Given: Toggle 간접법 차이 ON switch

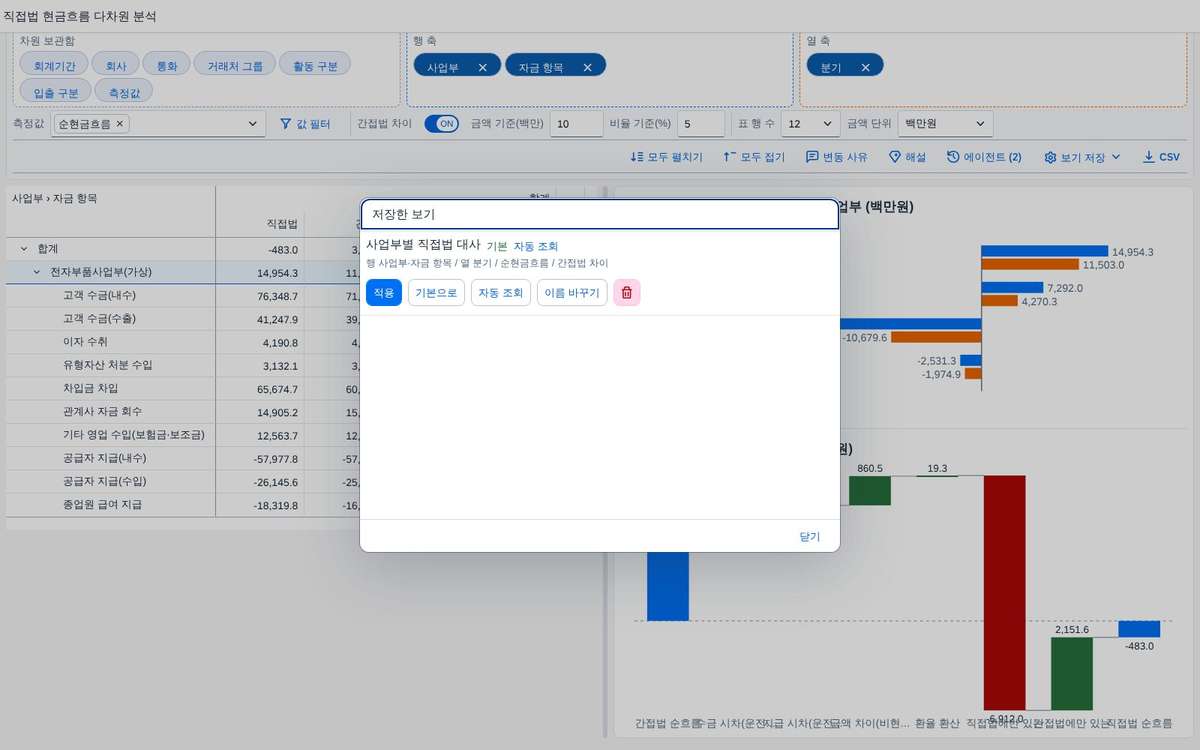Looking at the screenshot, I should click(441, 124).
